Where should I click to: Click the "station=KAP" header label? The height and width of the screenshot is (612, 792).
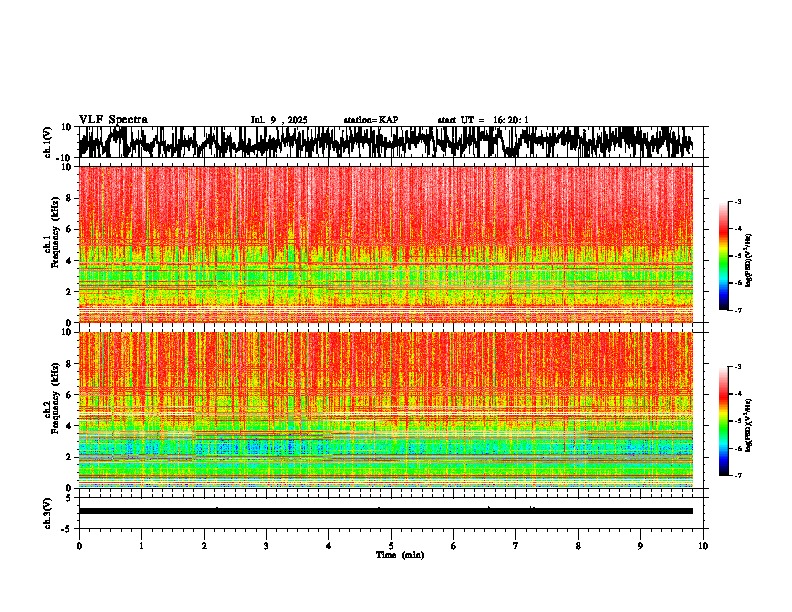371,120
